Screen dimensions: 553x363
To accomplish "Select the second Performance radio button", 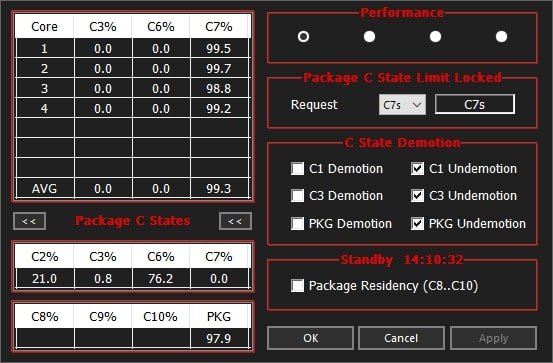I will (369, 36).
